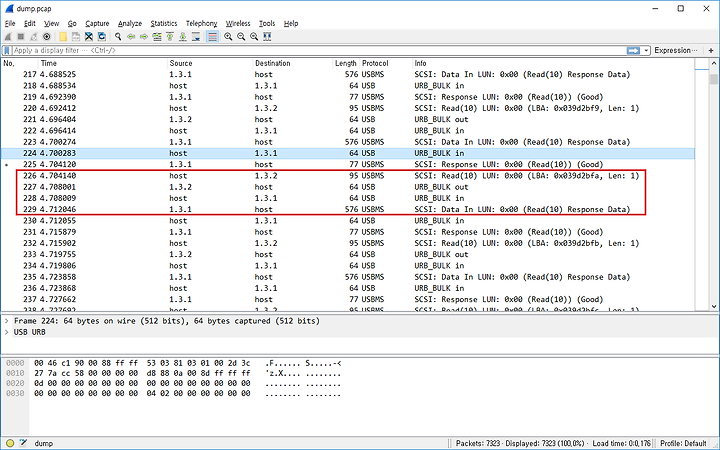
Task: Expand the Frame 224 details tree
Action: click(x=6, y=321)
